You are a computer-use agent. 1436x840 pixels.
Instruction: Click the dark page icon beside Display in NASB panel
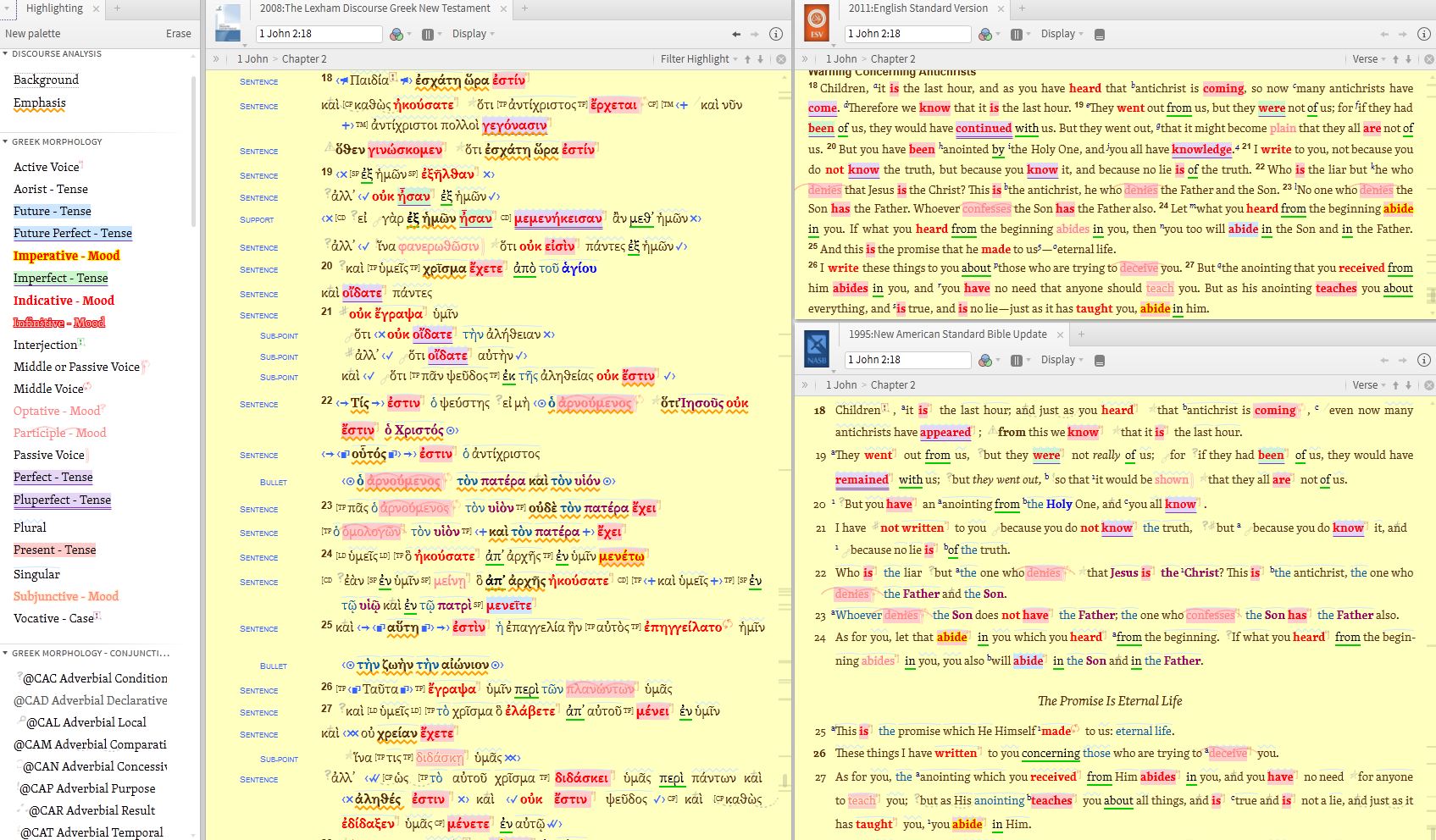[1100, 361]
